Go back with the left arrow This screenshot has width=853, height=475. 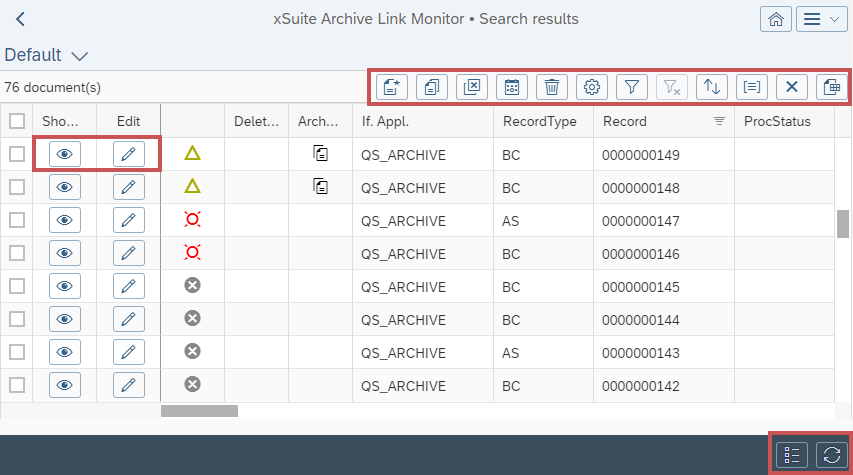[20, 19]
